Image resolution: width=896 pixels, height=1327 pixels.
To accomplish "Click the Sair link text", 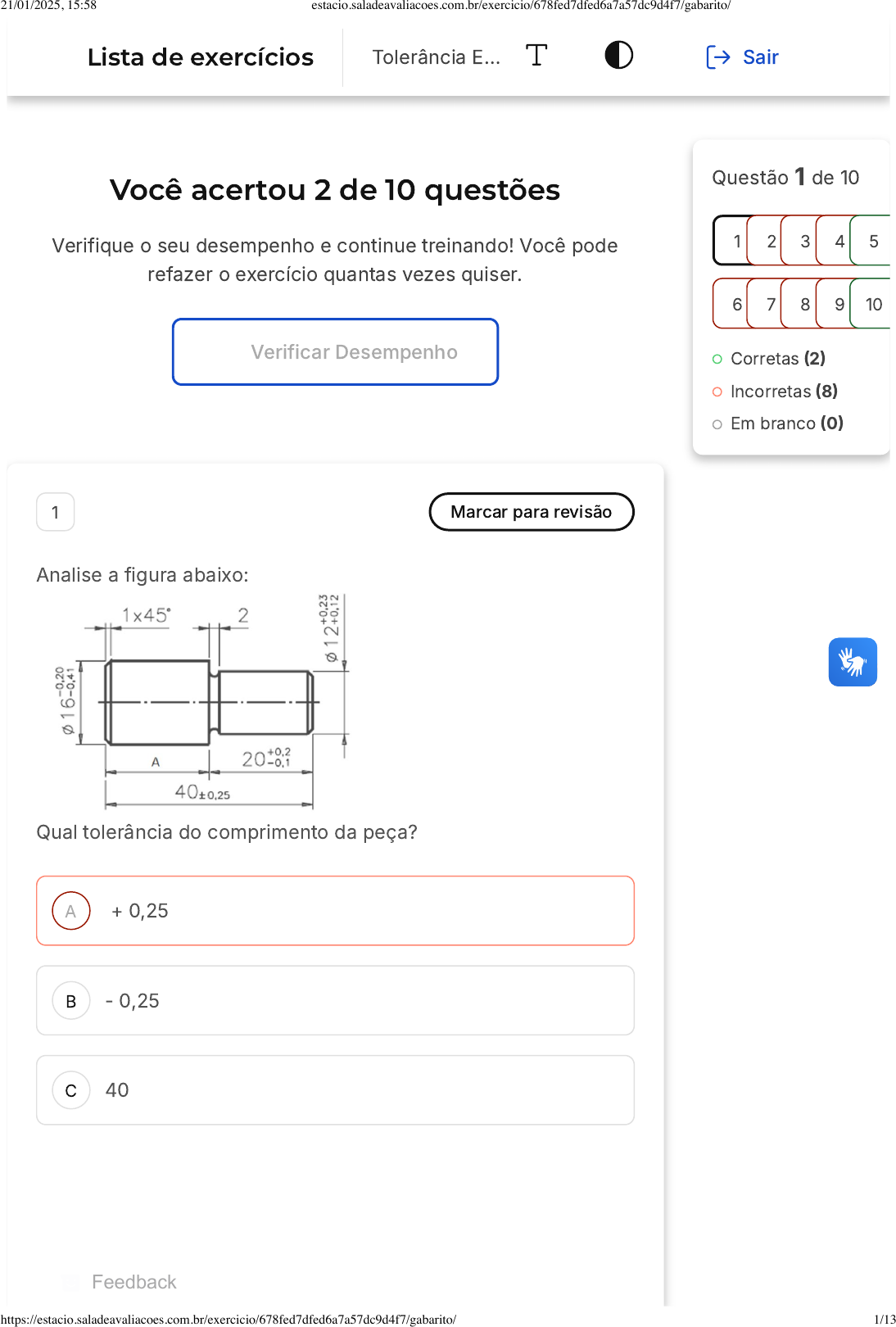I will [760, 57].
